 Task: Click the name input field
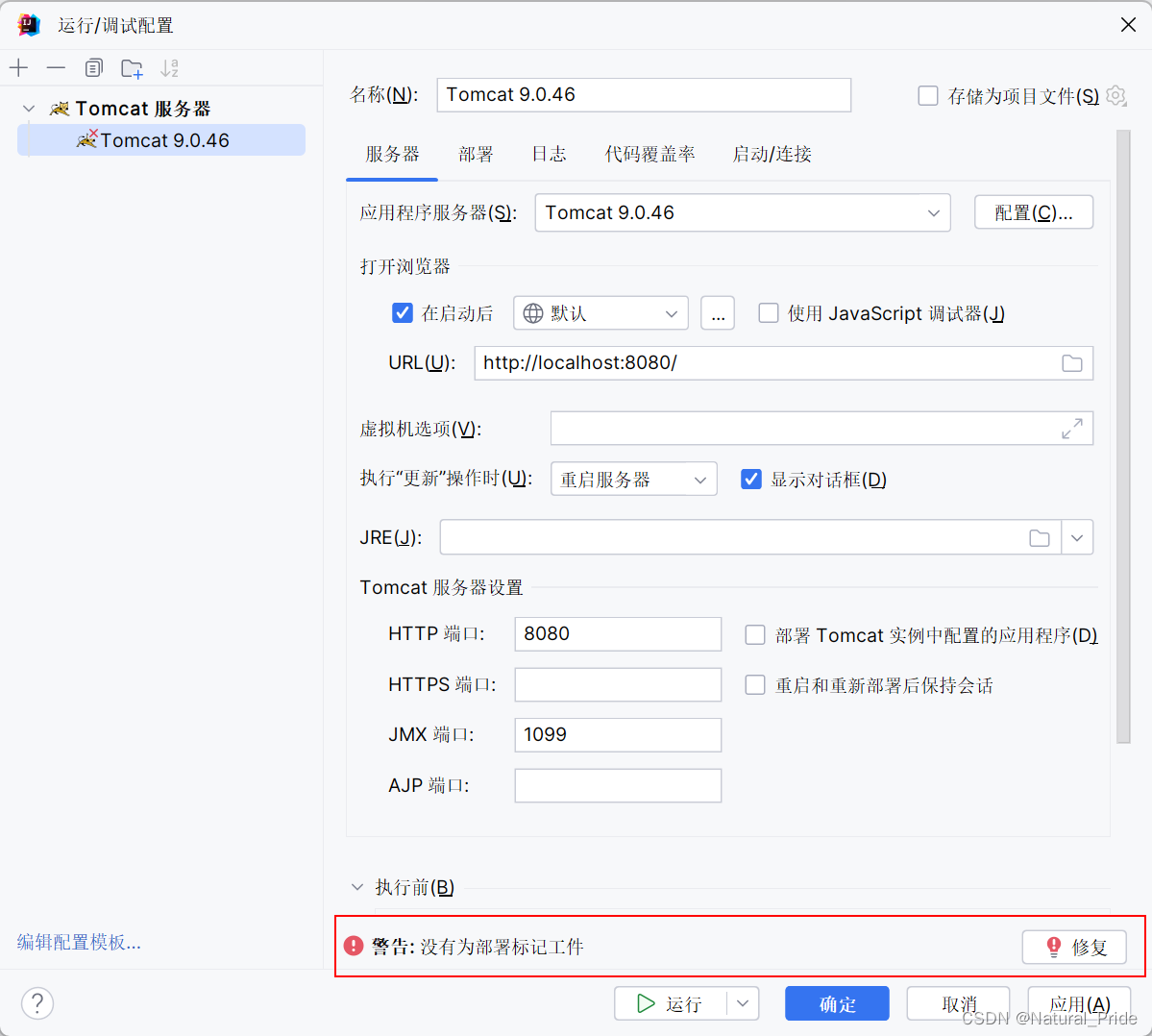(644, 95)
